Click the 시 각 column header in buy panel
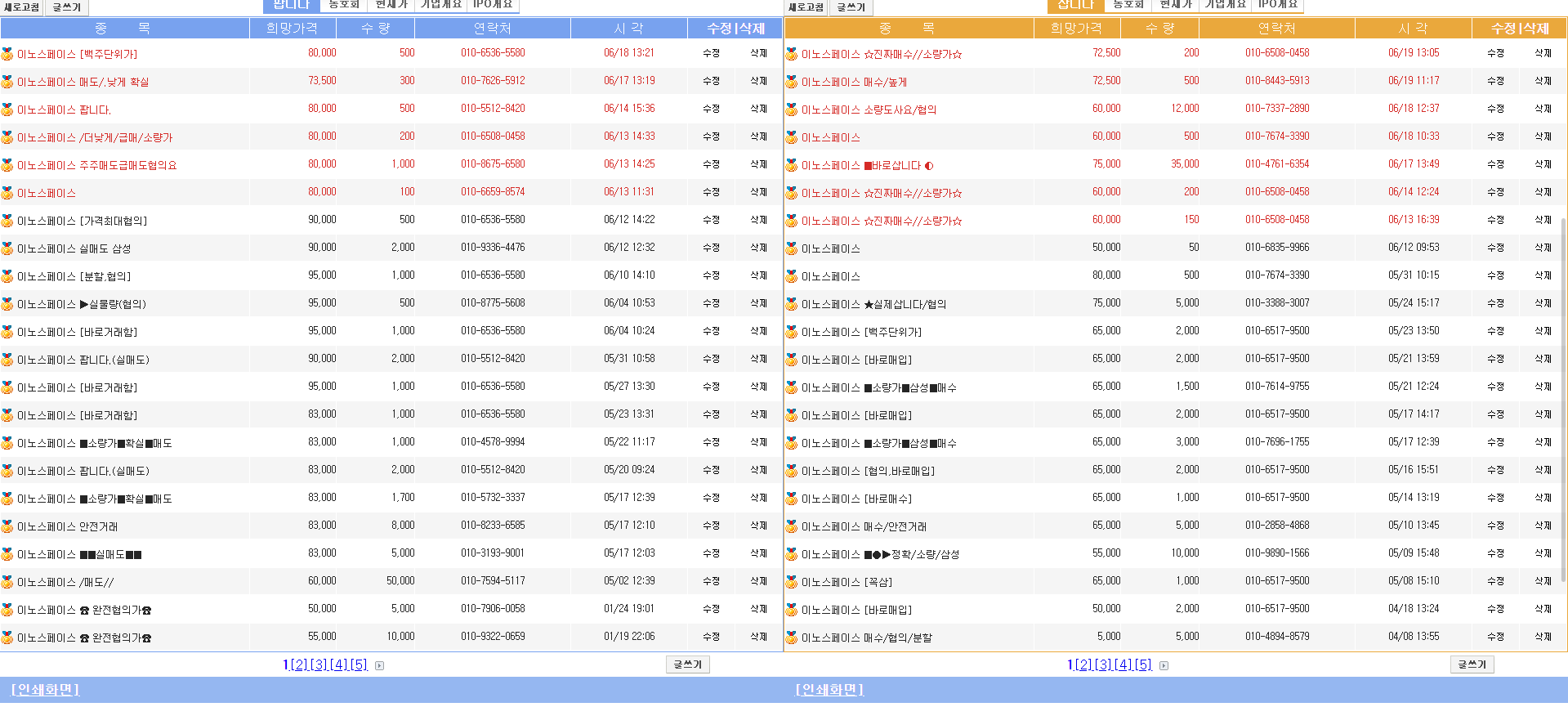The width and height of the screenshot is (1568, 707). pyautogui.click(x=1413, y=29)
